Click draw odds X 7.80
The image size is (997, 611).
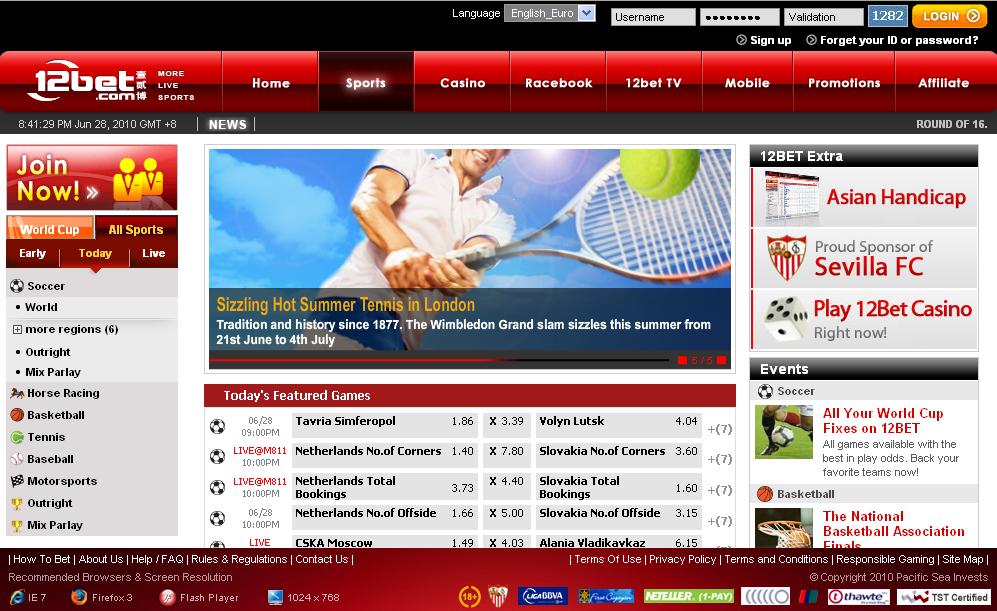[x=506, y=451]
